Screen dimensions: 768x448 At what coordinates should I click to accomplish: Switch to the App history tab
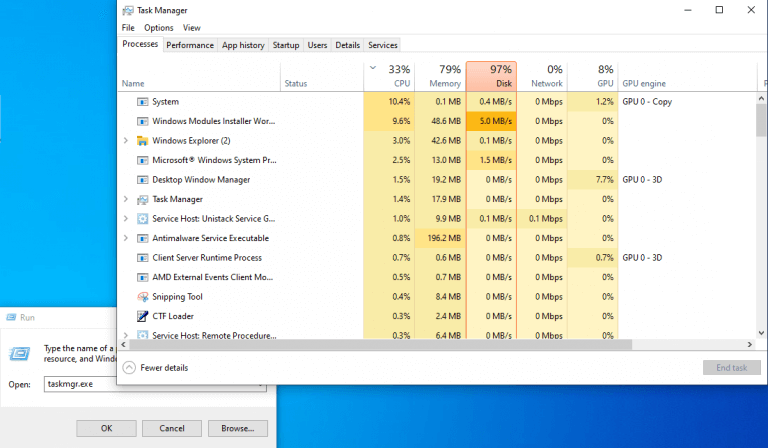[x=243, y=45]
